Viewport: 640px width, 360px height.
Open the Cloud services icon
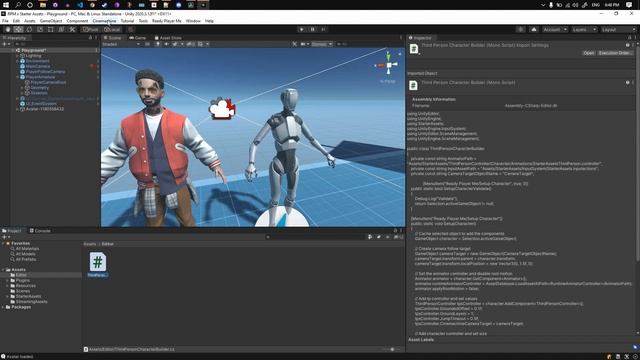[x=533, y=29]
